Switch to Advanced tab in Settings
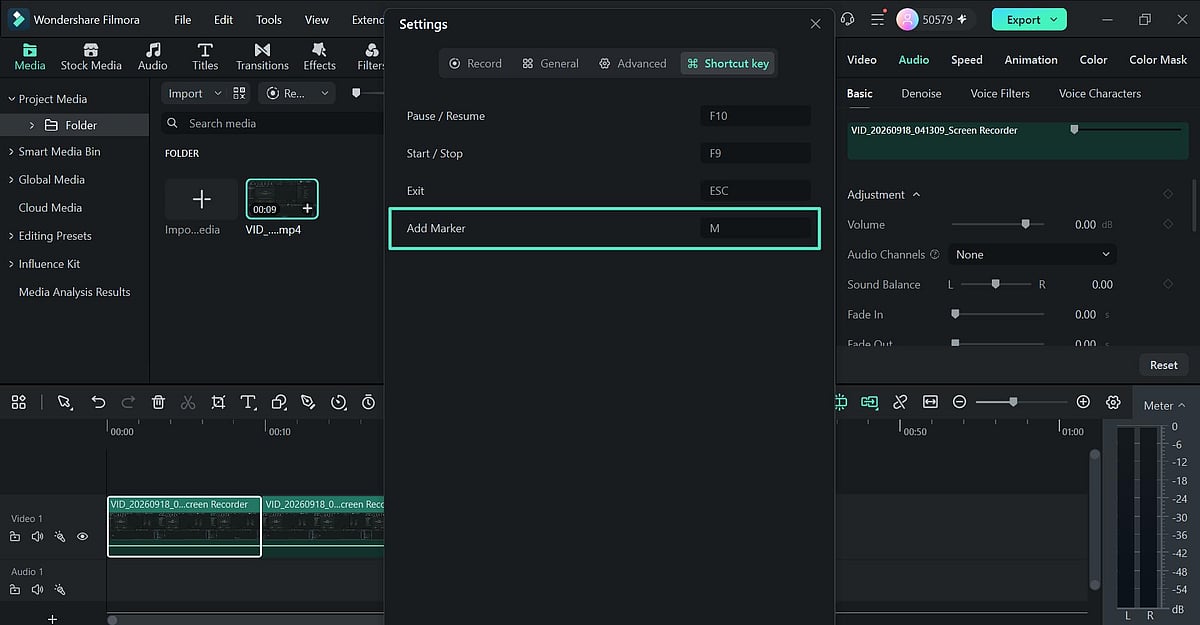Screen dimensions: 1200x625 (632, 63)
